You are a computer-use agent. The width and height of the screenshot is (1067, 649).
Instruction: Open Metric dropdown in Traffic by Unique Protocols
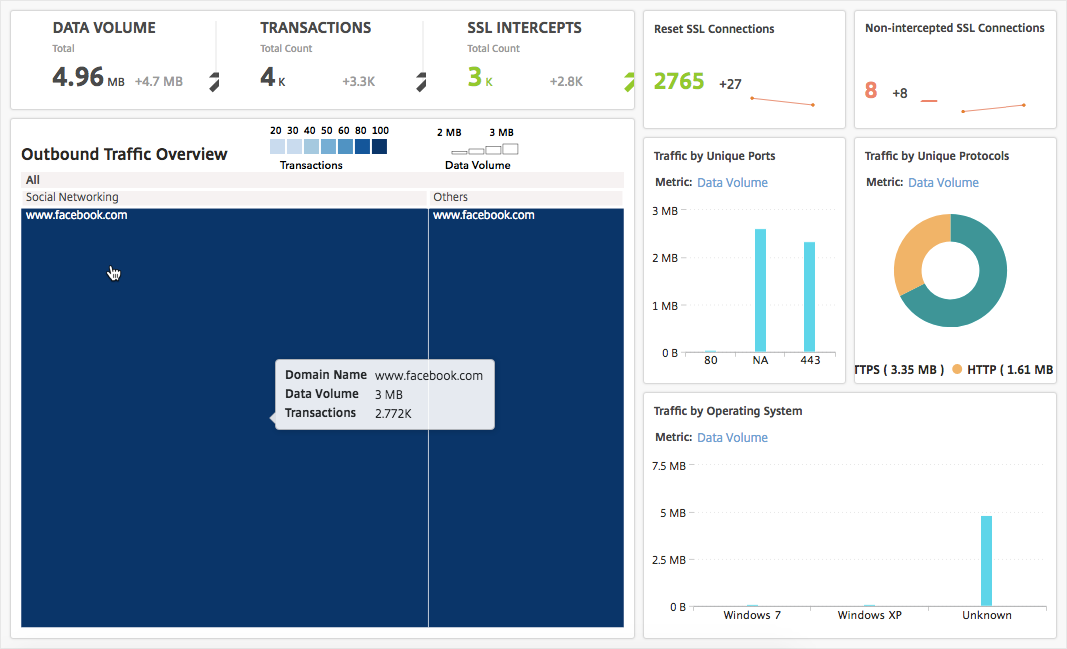943,183
